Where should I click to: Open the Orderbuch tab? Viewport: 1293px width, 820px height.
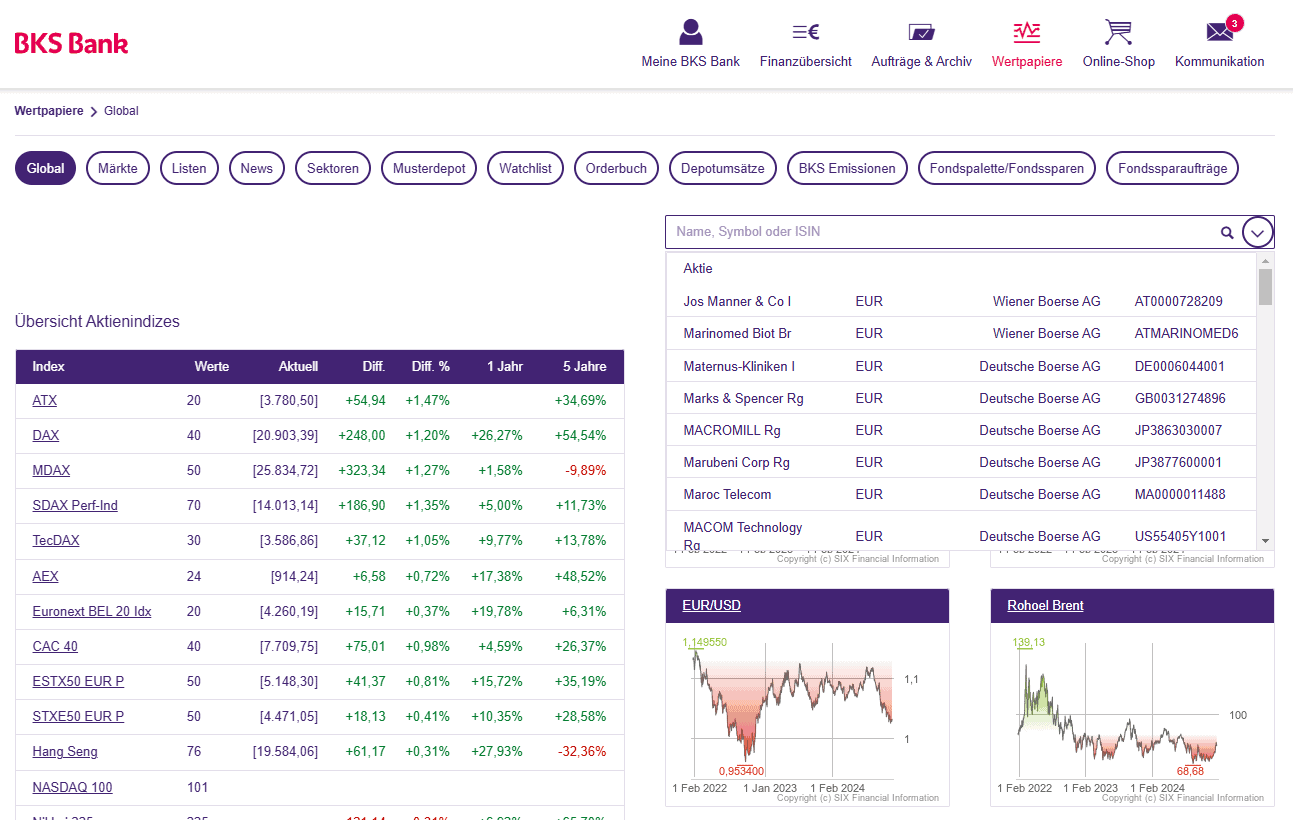click(616, 168)
